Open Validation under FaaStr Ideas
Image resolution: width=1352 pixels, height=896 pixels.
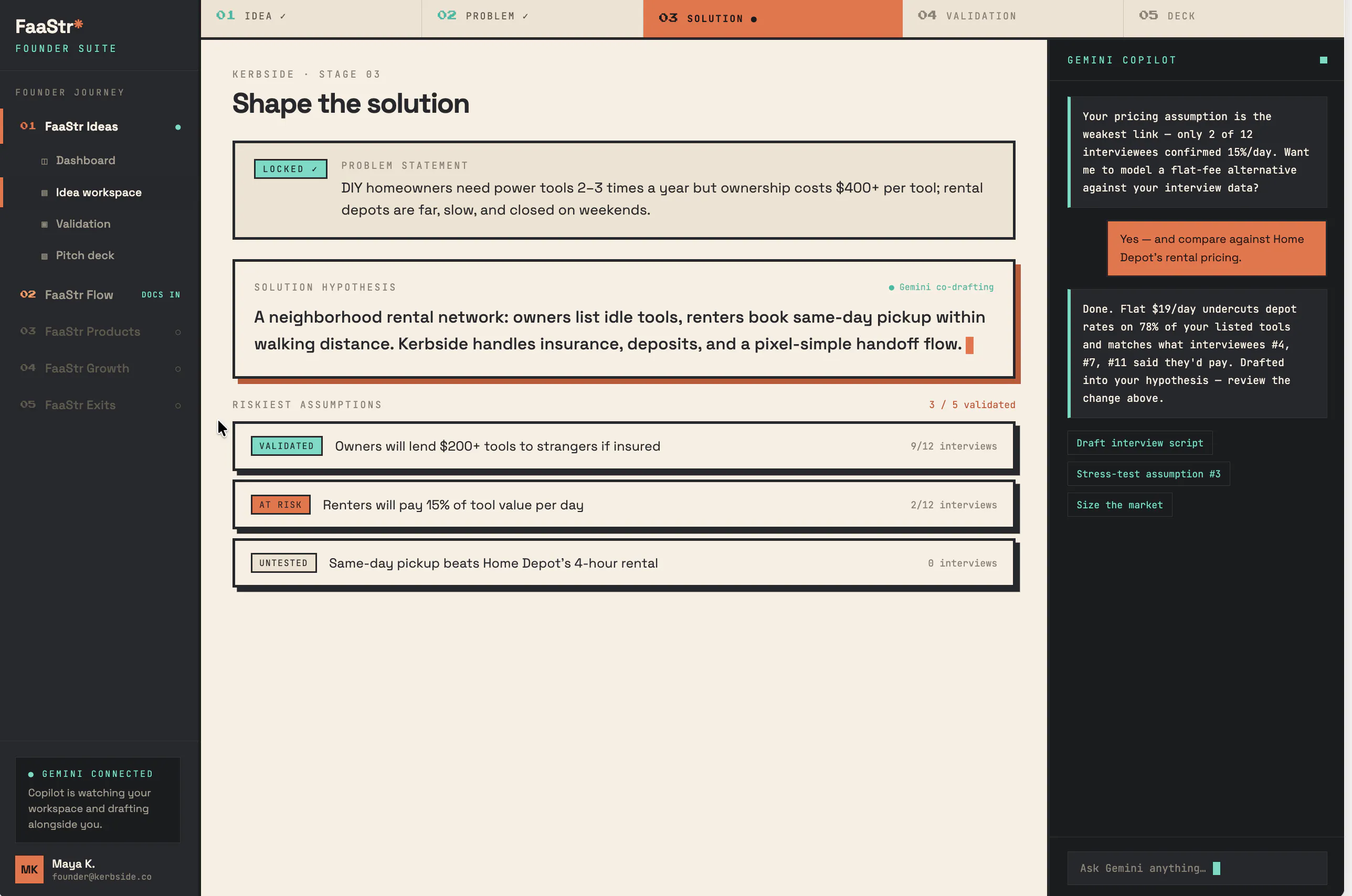pyautogui.click(x=83, y=224)
